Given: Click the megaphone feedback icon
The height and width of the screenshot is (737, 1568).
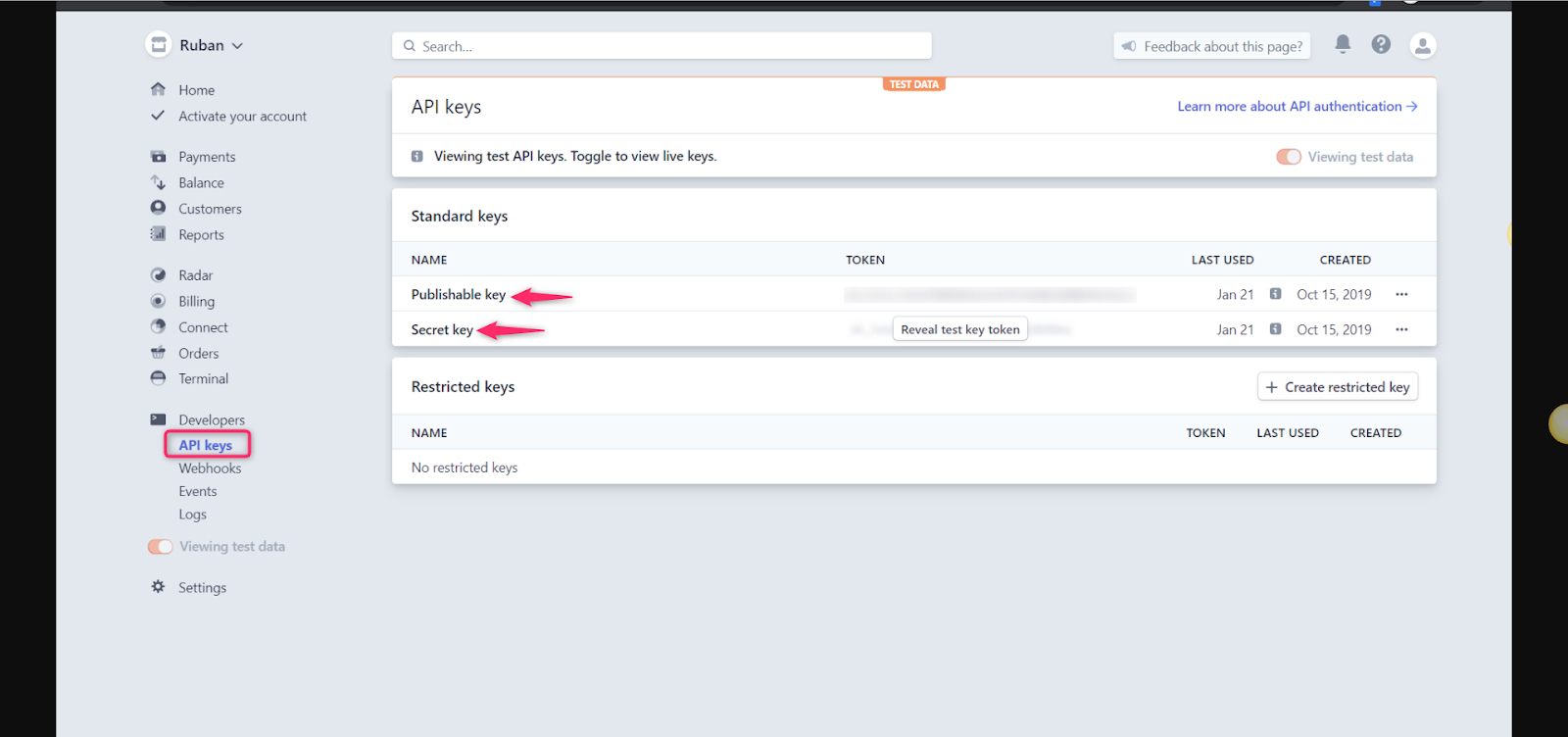Looking at the screenshot, I should pyautogui.click(x=1129, y=46).
